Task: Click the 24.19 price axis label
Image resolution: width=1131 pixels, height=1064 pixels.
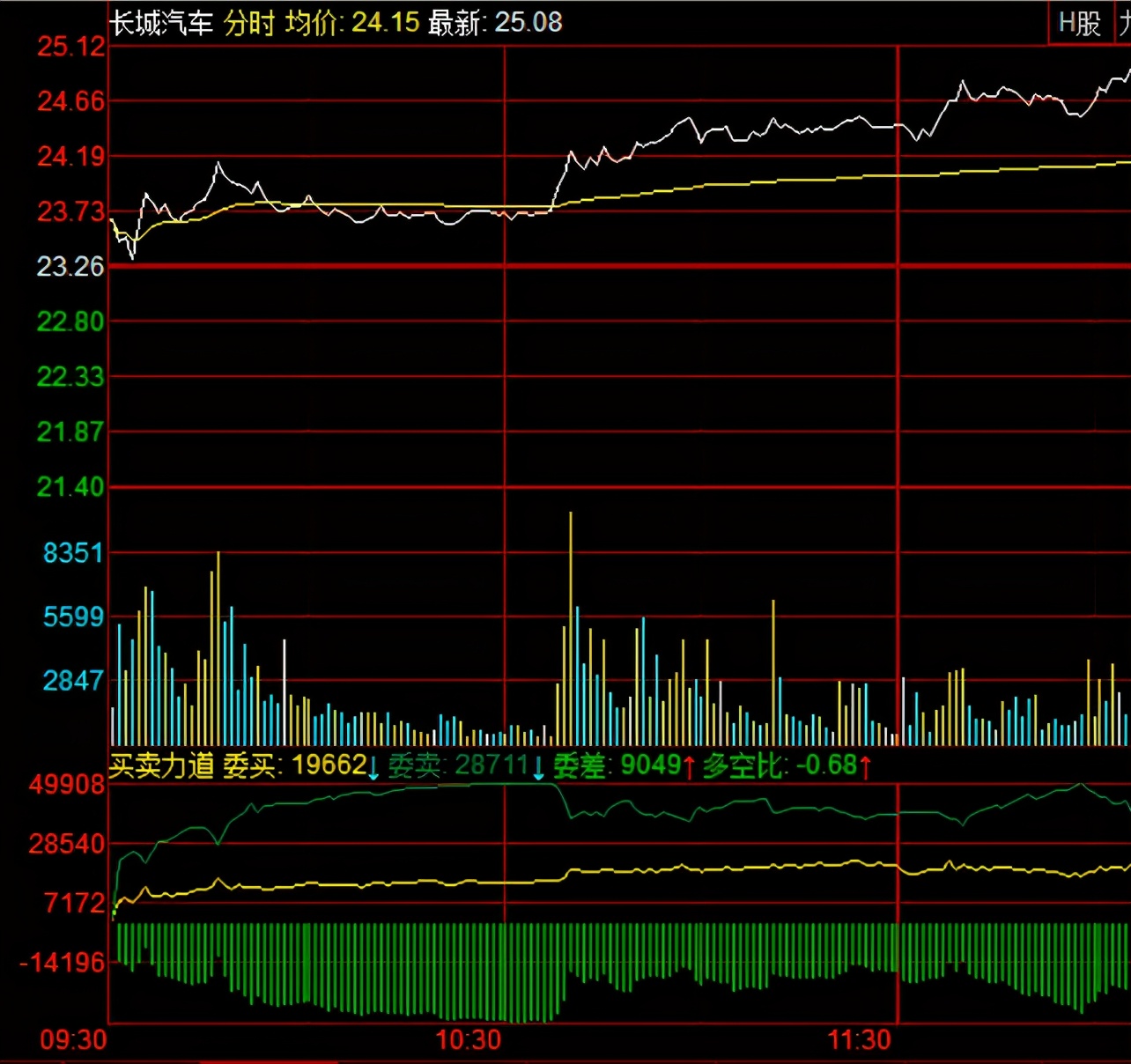Action: click(70, 157)
